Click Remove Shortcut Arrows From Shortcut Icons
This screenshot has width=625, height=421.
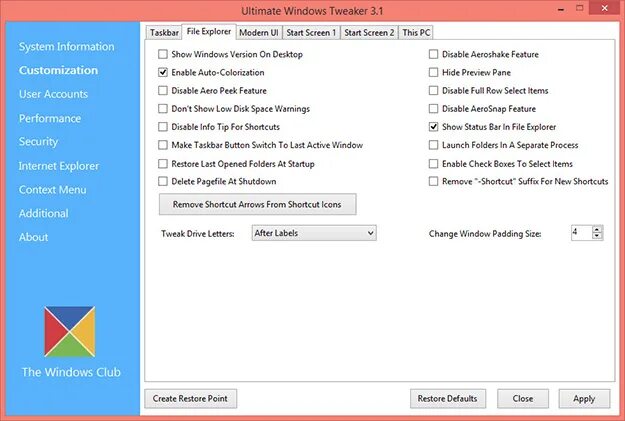(x=257, y=205)
